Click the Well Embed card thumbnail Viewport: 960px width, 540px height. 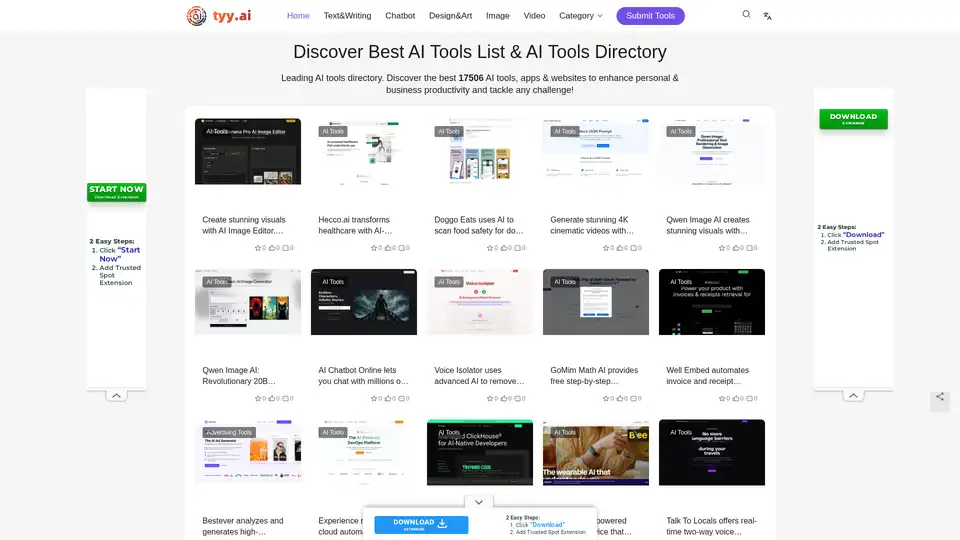click(711, 301)
